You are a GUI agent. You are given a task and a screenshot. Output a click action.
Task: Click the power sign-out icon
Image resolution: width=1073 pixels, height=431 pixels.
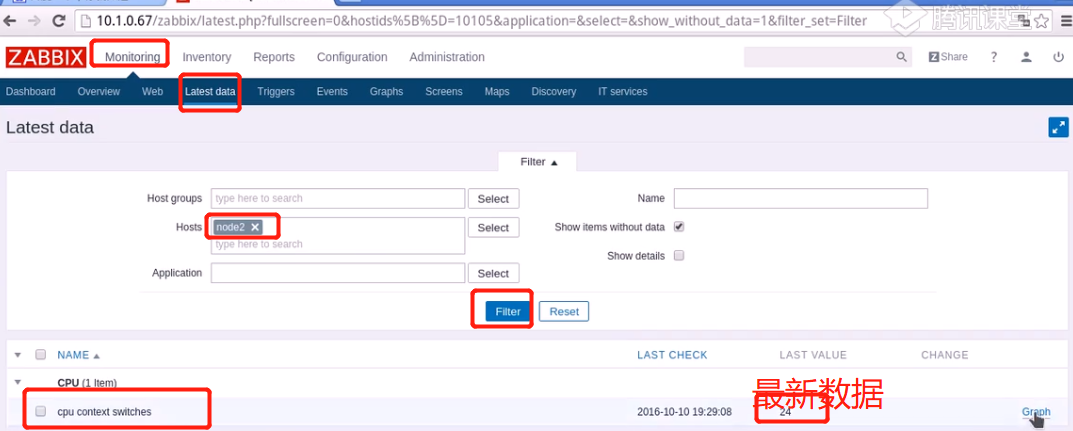tap(1058, 57)
